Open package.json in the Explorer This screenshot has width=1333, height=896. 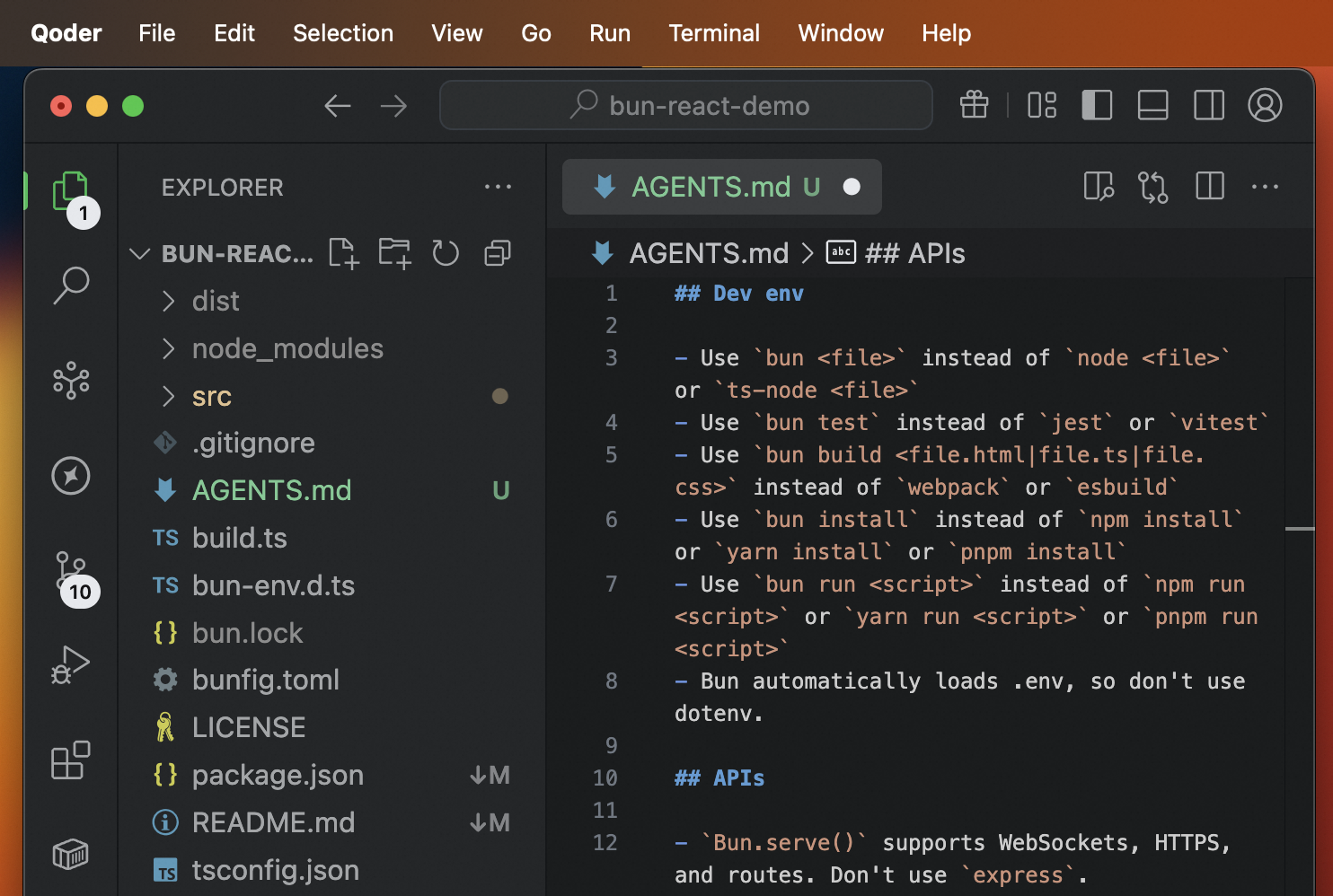pyautogui.click(x=278, y=775)
